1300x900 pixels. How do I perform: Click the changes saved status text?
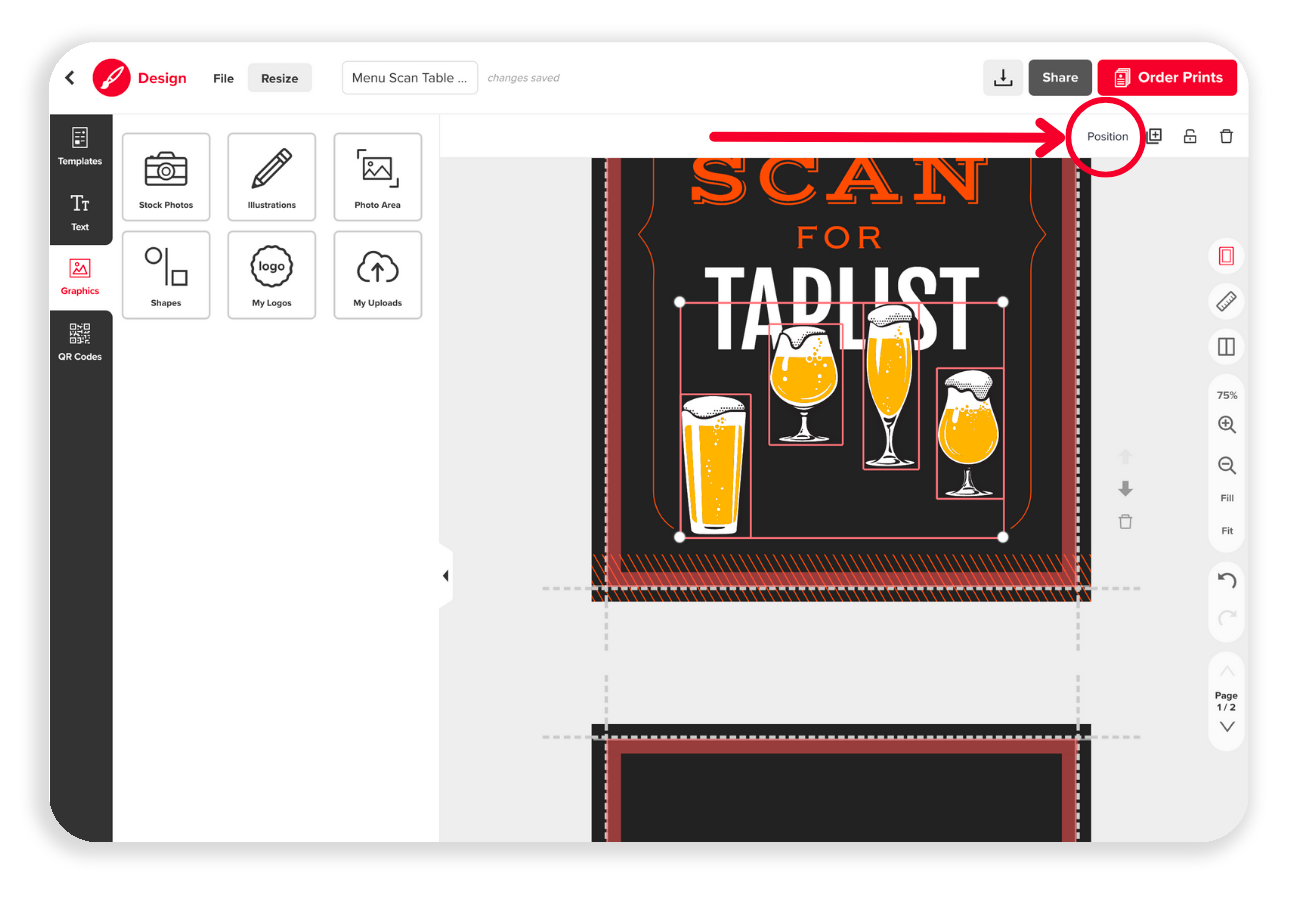point(523,78)
